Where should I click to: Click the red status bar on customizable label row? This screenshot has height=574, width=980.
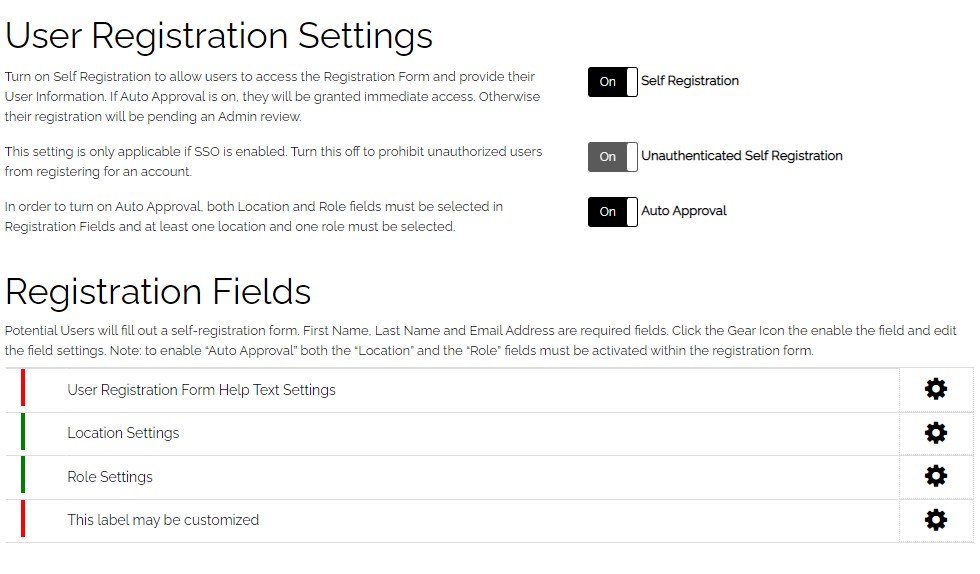pos(23,518)
